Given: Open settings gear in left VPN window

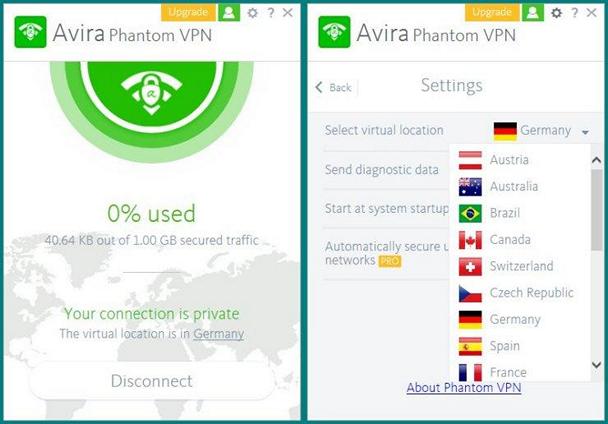Looking at the screenshot, I should tap(252, 13).
